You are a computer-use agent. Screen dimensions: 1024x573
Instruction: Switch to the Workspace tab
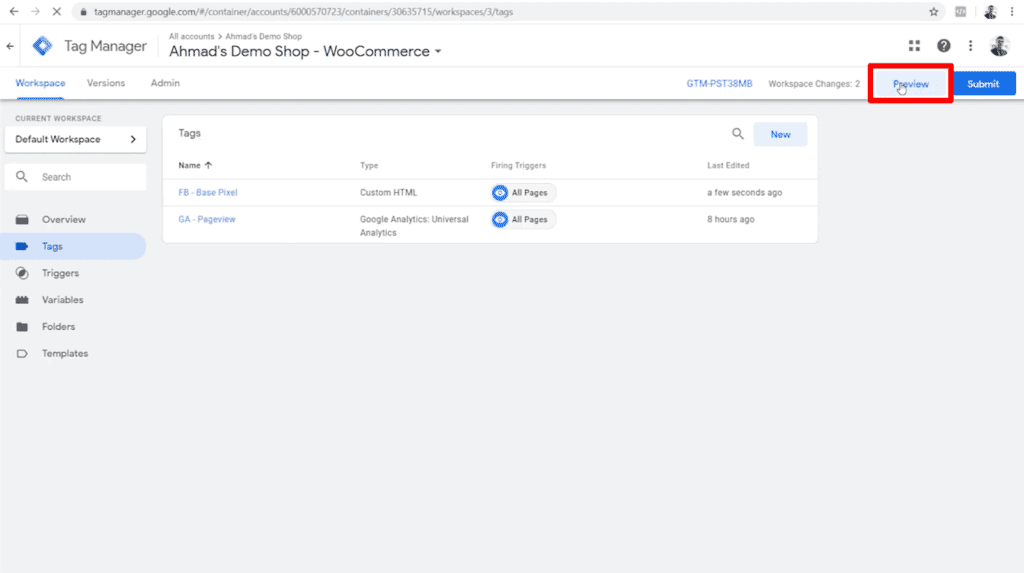(x=40, y=83)
